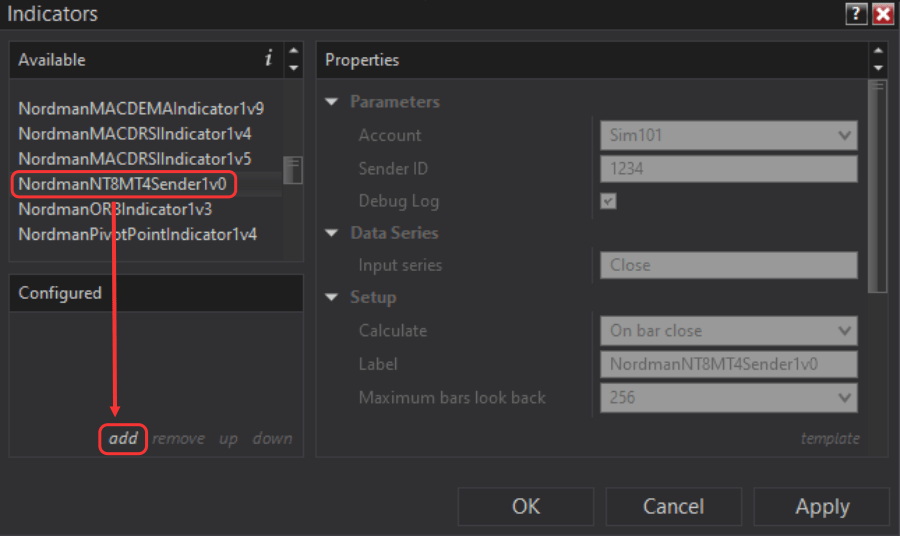The height and width of the screenshot is (536, 900).
Task: Collapse the Data Series section
Action: pos(332,232)
